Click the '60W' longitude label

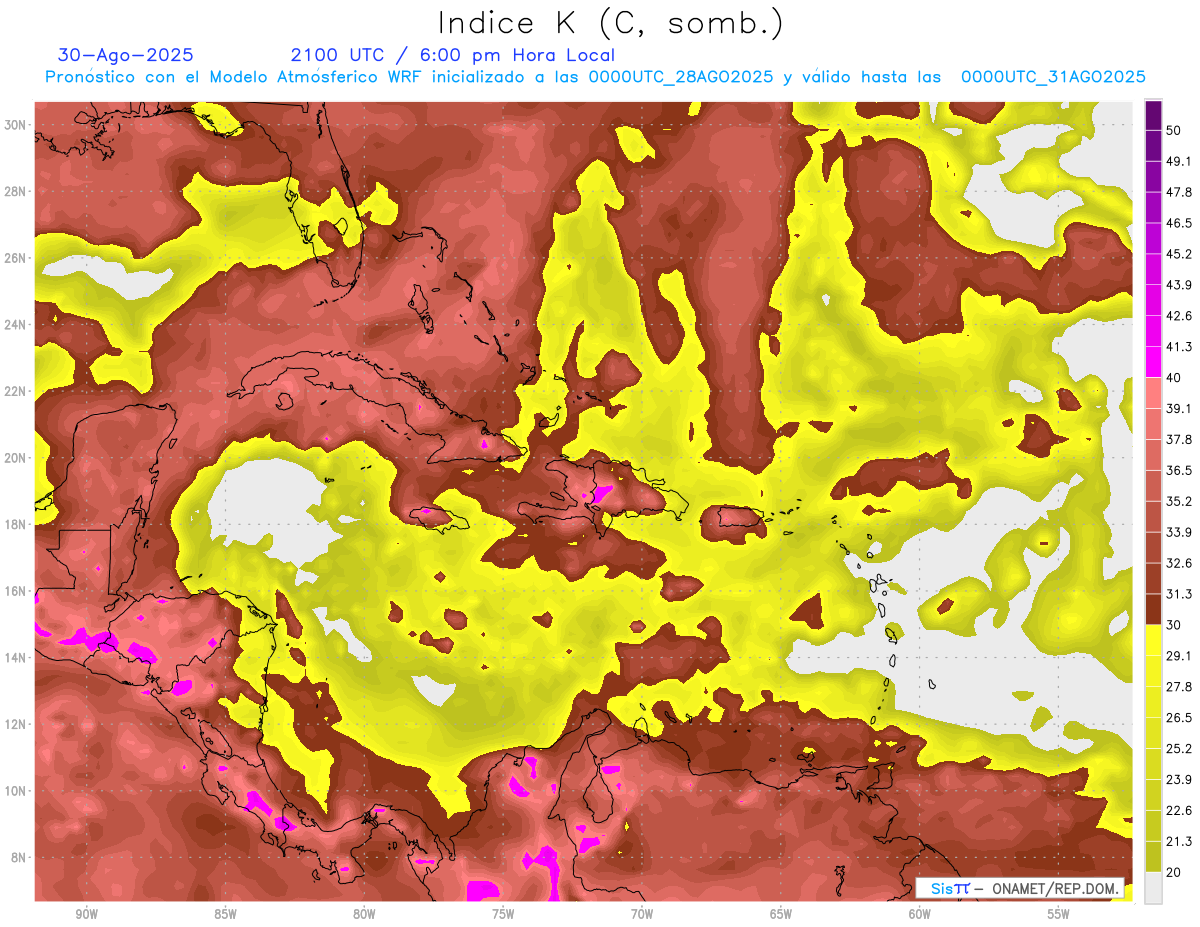[x=920, y=914]
